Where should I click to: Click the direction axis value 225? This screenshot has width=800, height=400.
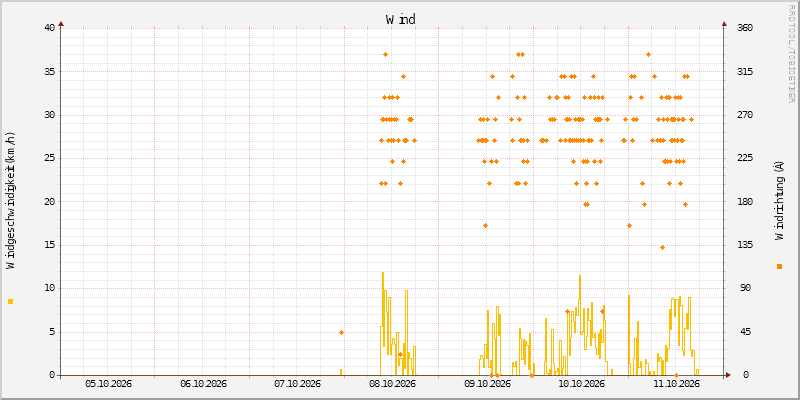click(x=746, y=158)
